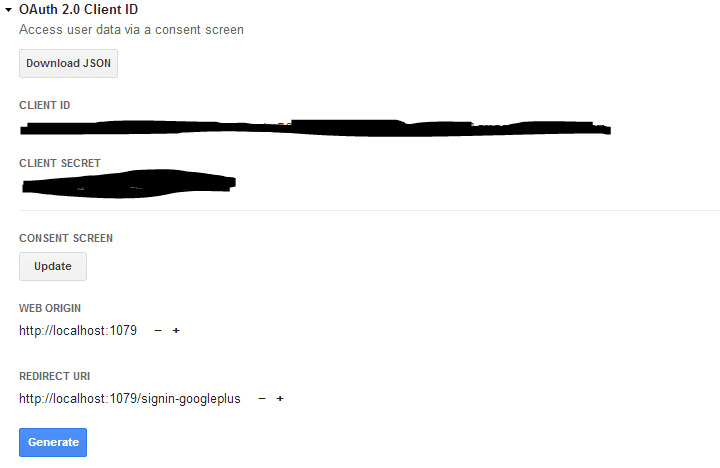Click the blacked-out Client Secret value
Image resolution: width=720 pixels, height=468 pixels.
click(x=129, y=184)
